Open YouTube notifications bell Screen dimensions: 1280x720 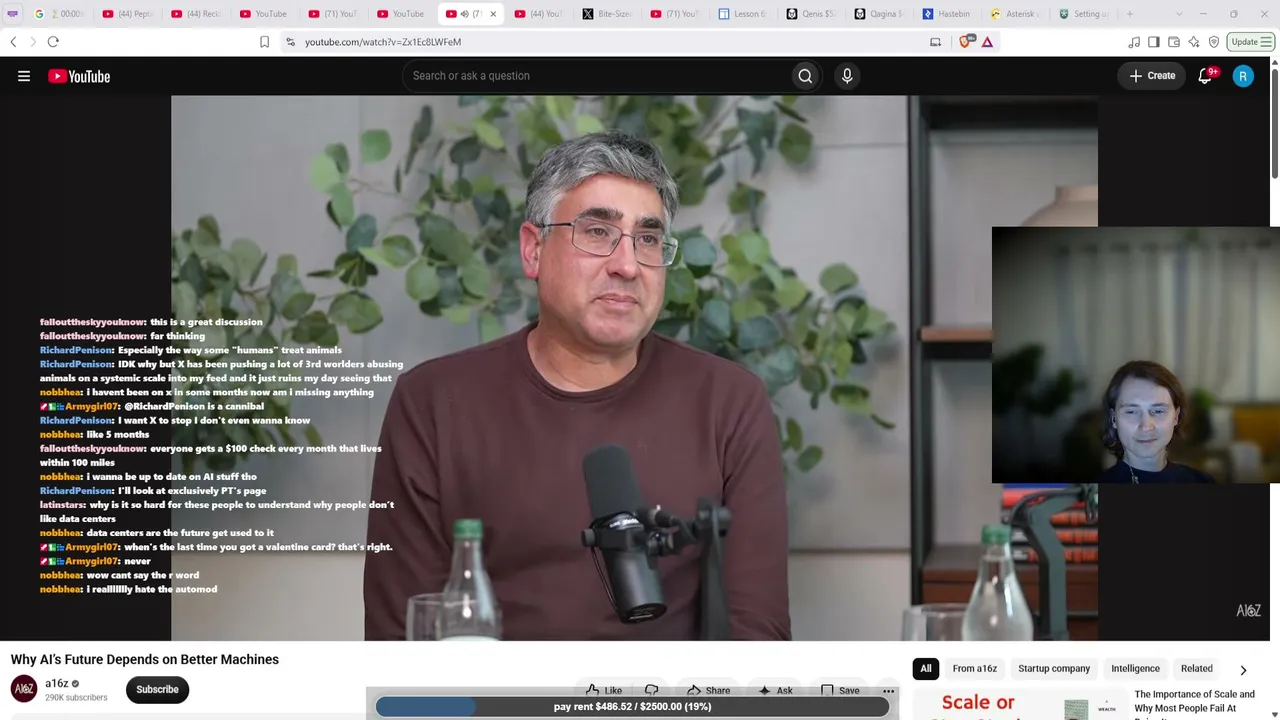[1205, 76]
